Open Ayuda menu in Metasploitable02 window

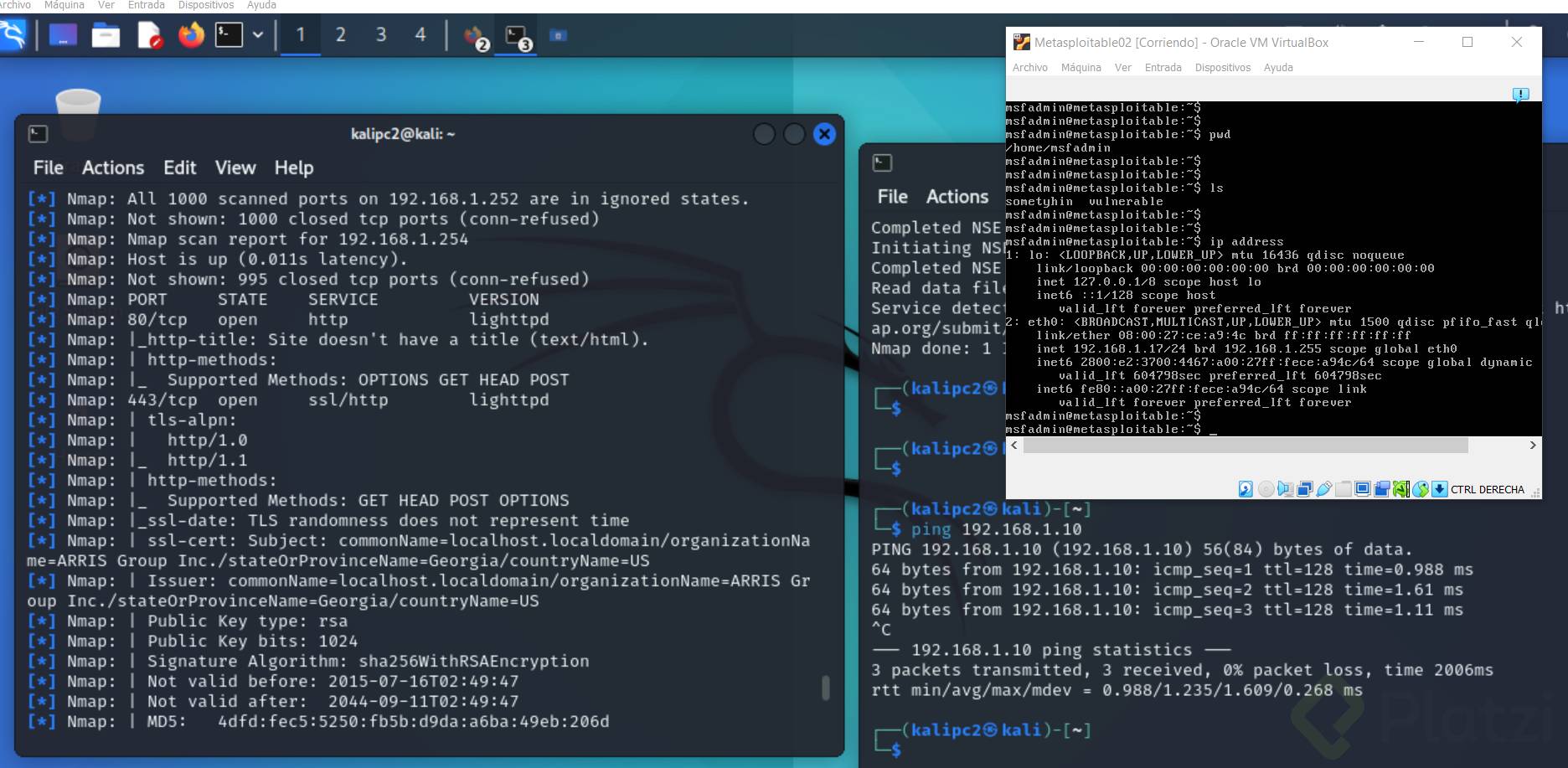[x=1278, y=68]
